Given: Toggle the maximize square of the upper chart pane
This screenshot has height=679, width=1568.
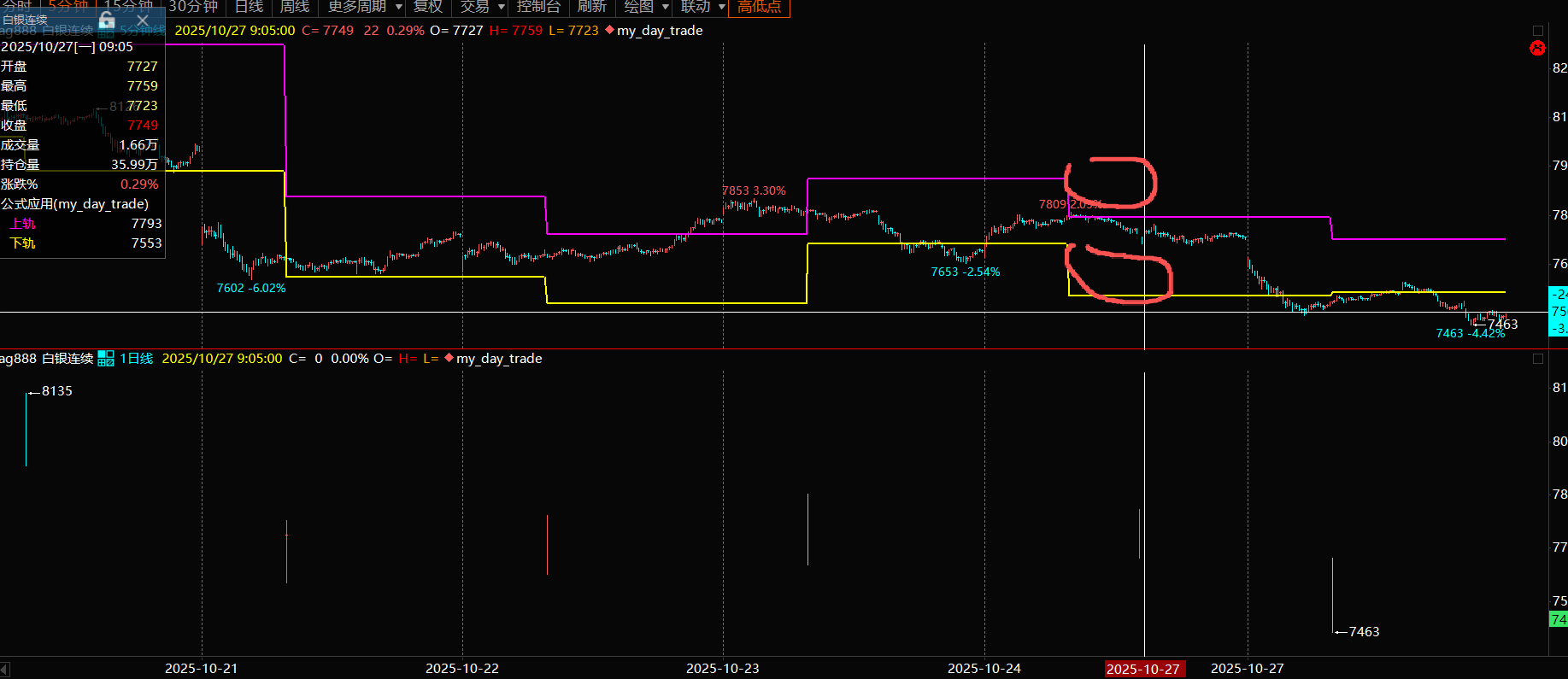Looking at the screenshot, I should (1538, 31).
